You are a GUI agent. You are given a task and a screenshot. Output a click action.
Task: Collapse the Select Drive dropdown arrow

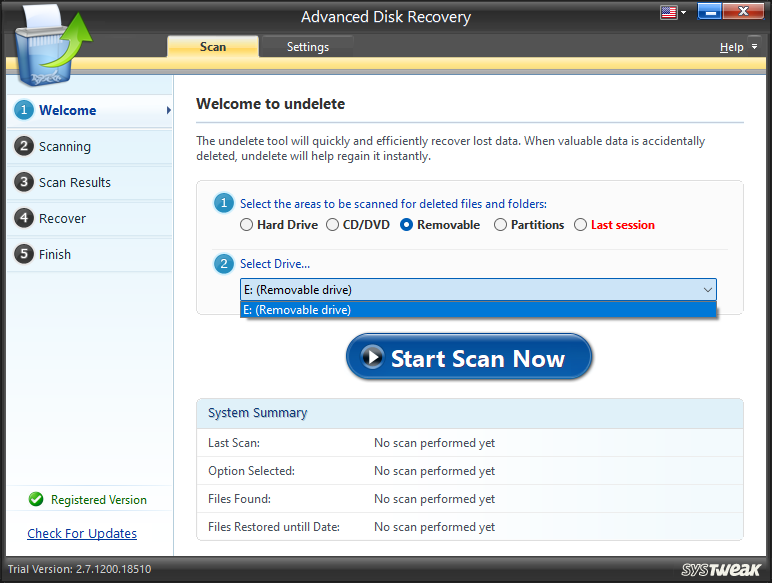pos(707,290)
